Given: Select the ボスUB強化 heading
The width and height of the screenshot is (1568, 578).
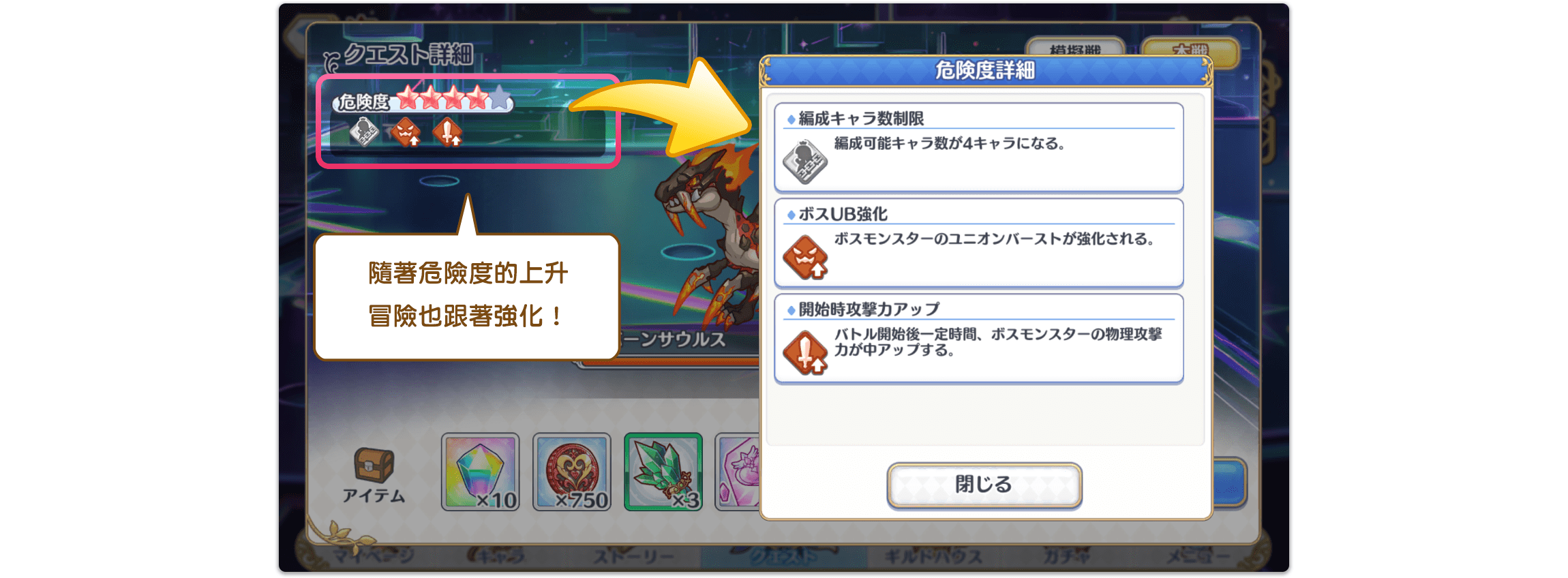Looking at the screenshot, I should pos(843,214).
